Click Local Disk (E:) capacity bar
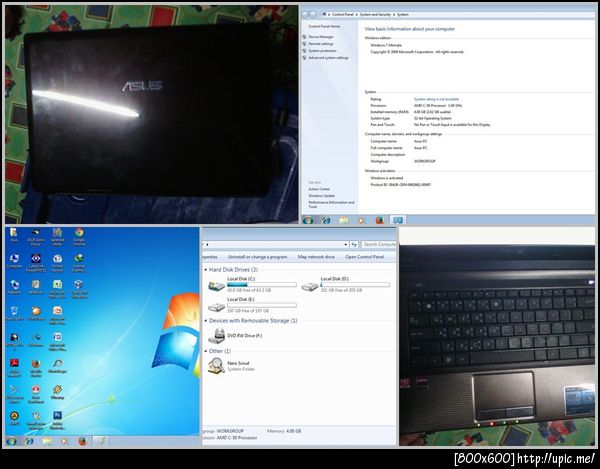Screen dimensions: 600x469 point(262,305)
